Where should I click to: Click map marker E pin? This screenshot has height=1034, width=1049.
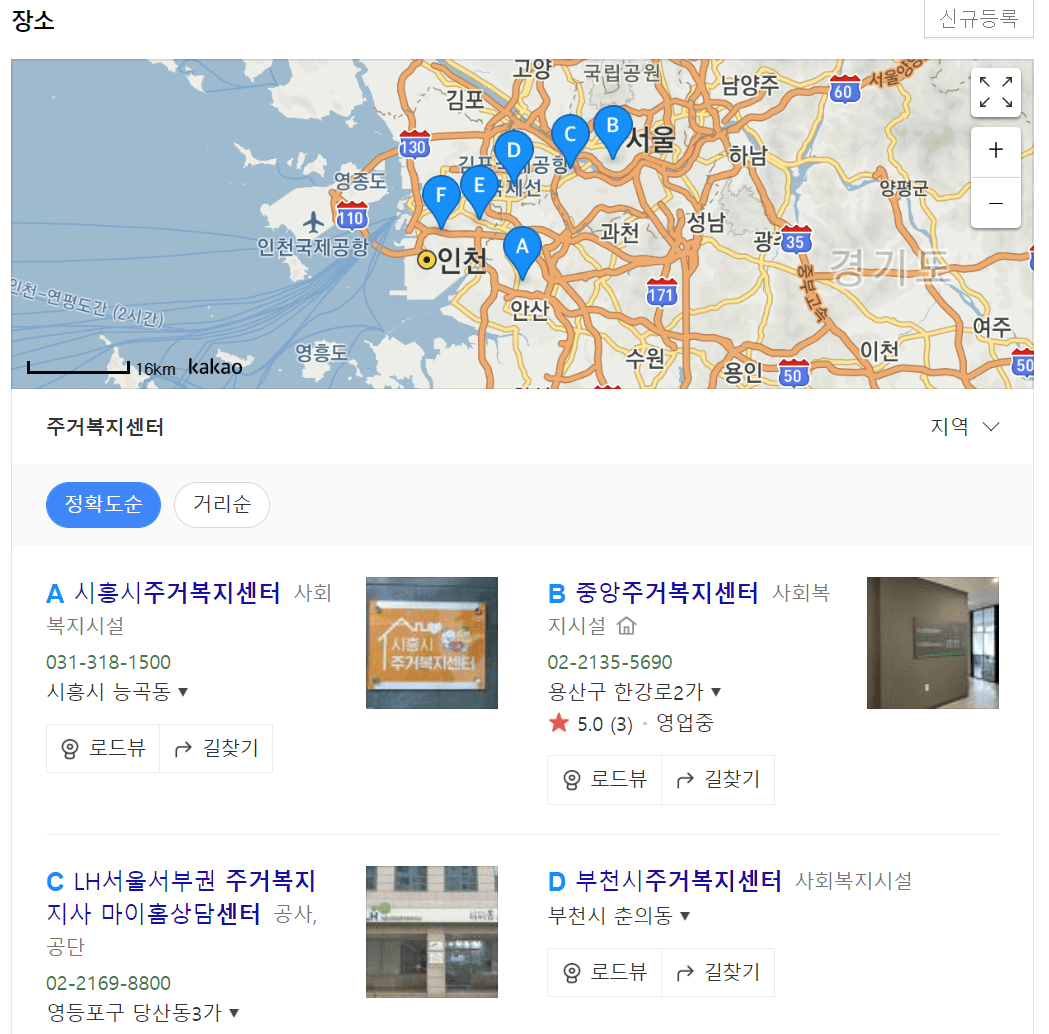pyautogui.click(x=479, y=191)
